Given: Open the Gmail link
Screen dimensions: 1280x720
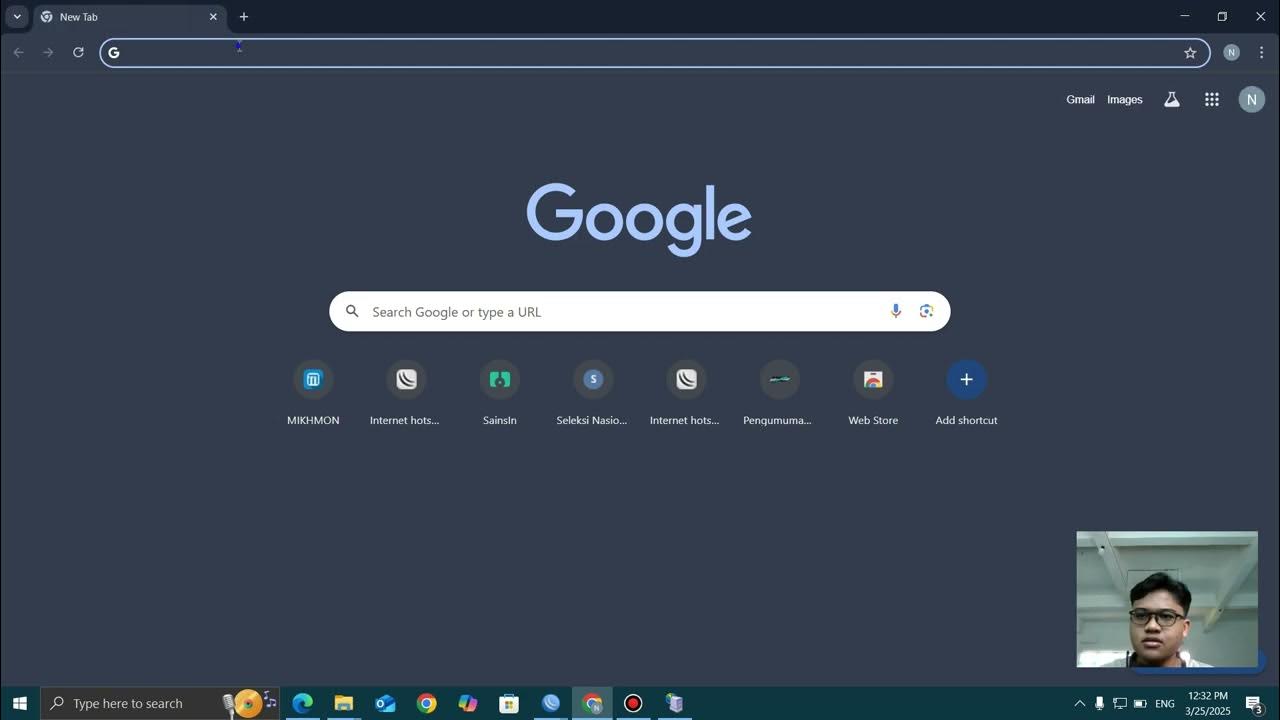Looking at the screenshot, I should pos(1080,99).
